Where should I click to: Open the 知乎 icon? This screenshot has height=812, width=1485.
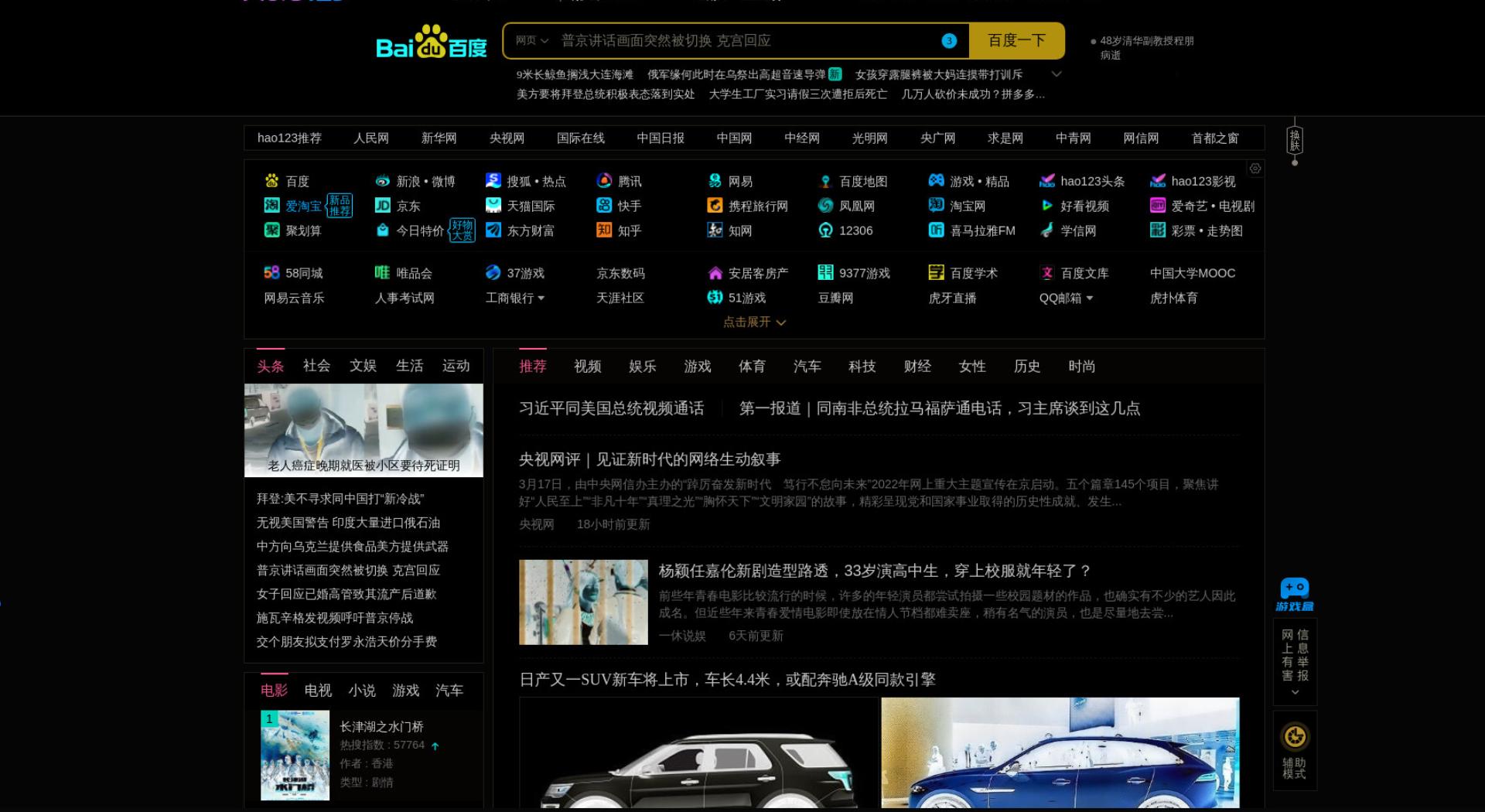604,230
